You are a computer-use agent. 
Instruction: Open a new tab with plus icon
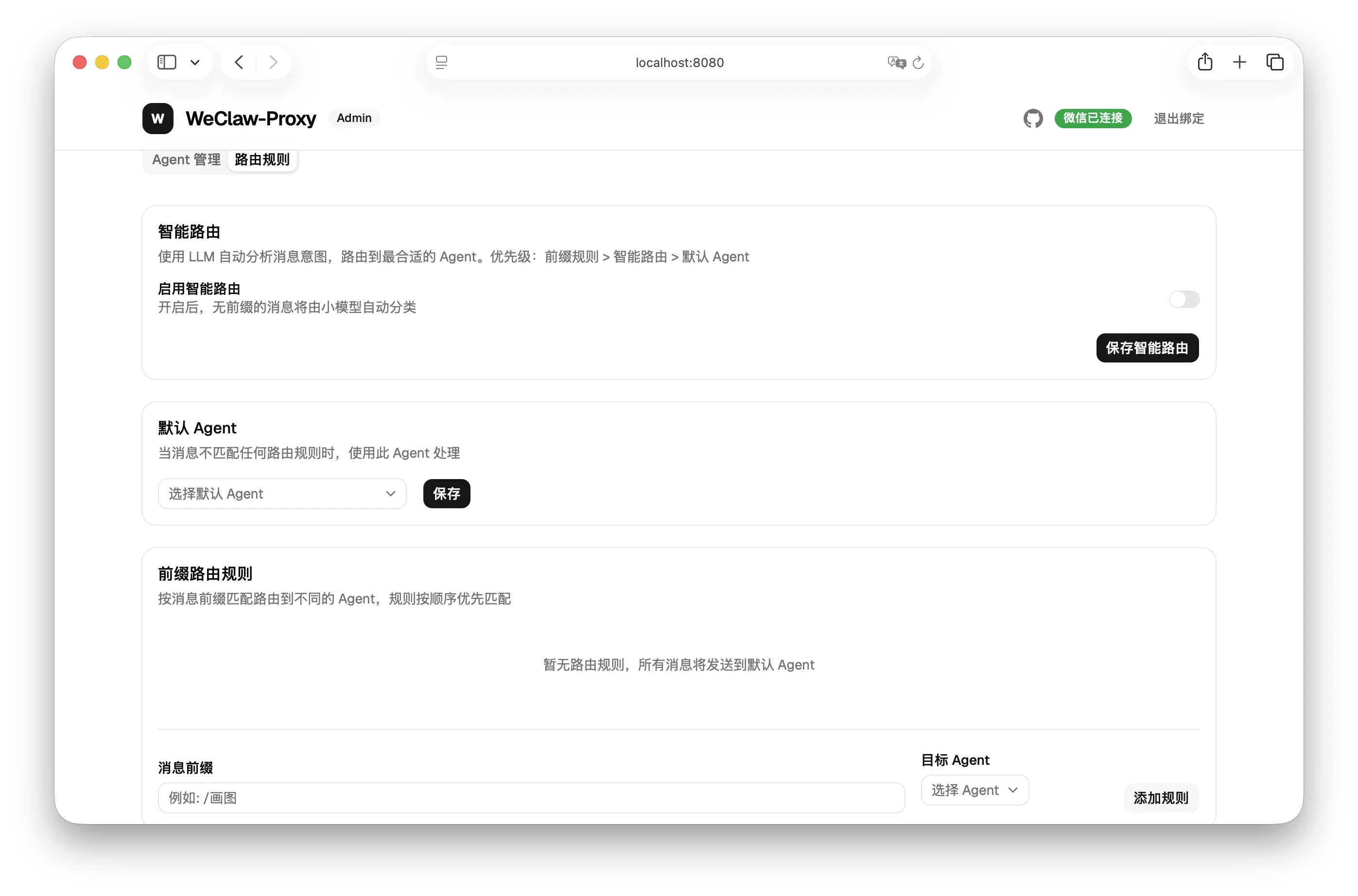pyautogui.click(x=1239, y=62)
